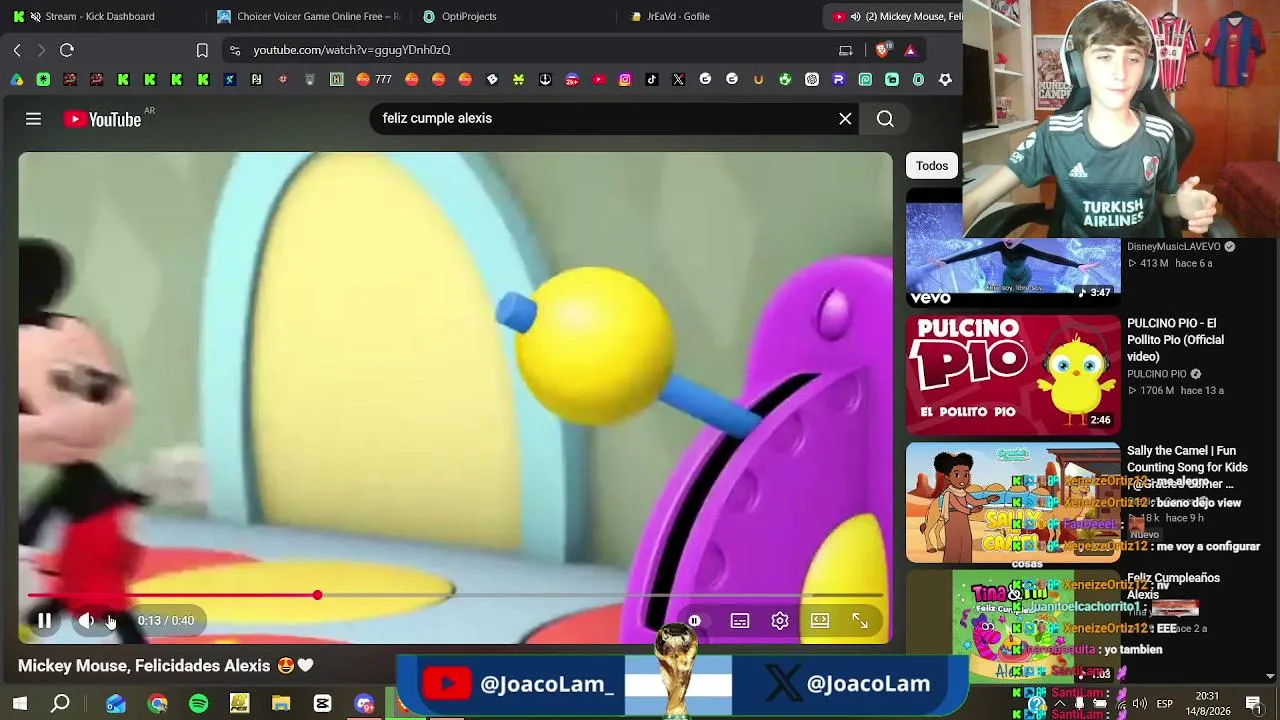Pause the Mickey Mouse video
This screenshot has width=1280, height=720.
coord(44,621)
